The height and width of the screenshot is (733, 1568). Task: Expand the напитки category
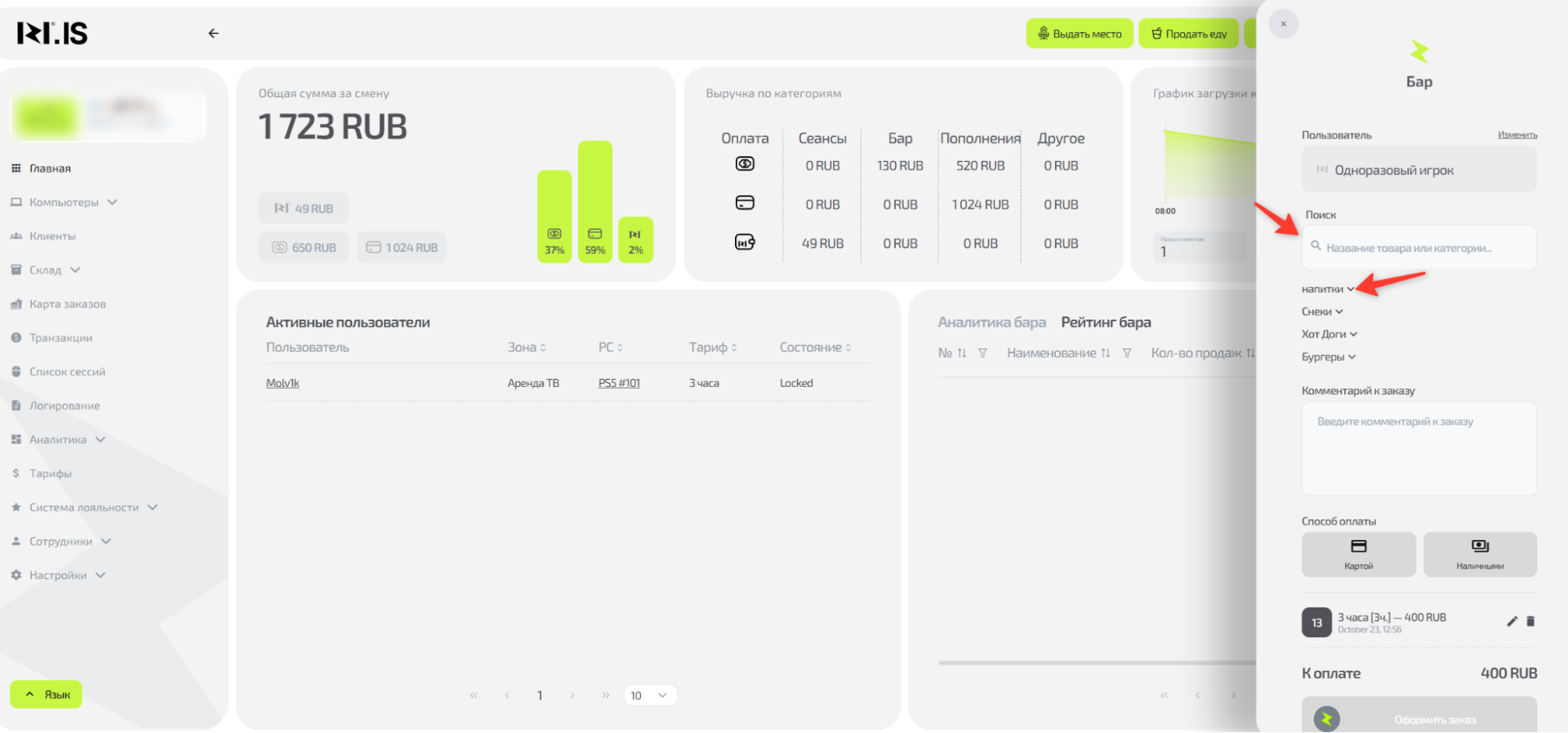click(x=1328, y=289)
